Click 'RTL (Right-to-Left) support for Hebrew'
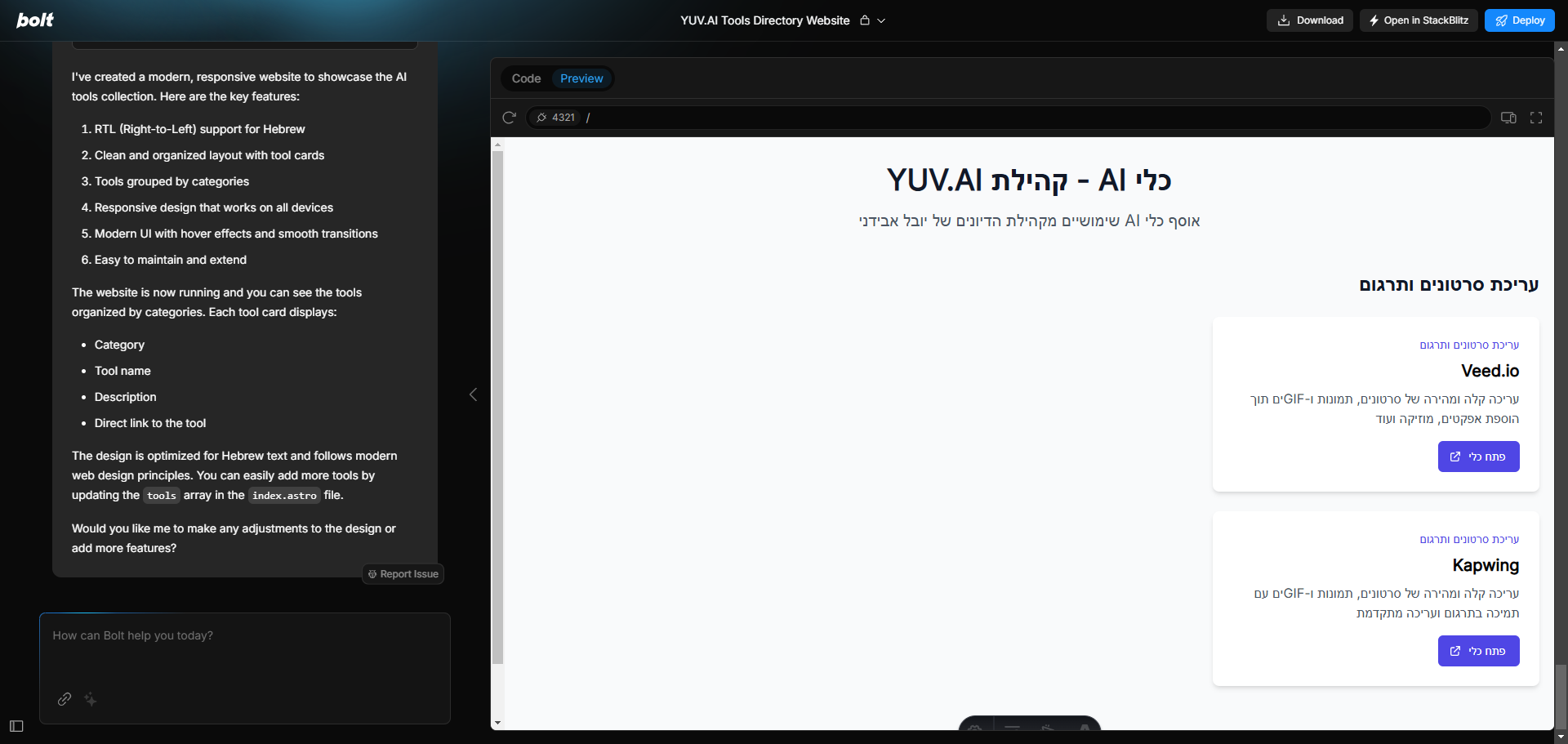The image size is (1568, 744). (x=199, y=129)
